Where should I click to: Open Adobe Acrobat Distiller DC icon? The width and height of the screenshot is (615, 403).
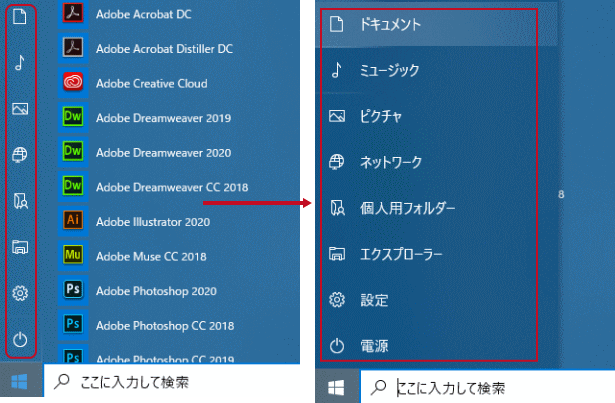click(x=73, y=47)
